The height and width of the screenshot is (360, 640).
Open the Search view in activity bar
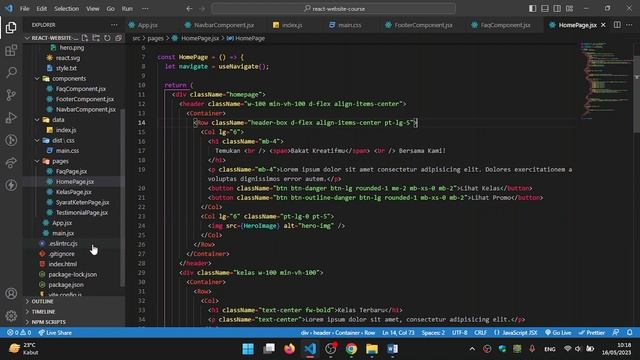coord(11,73)
